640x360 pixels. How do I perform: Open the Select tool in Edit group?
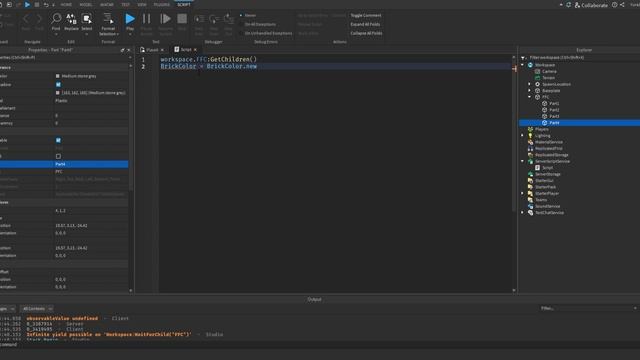click(87, 22)
